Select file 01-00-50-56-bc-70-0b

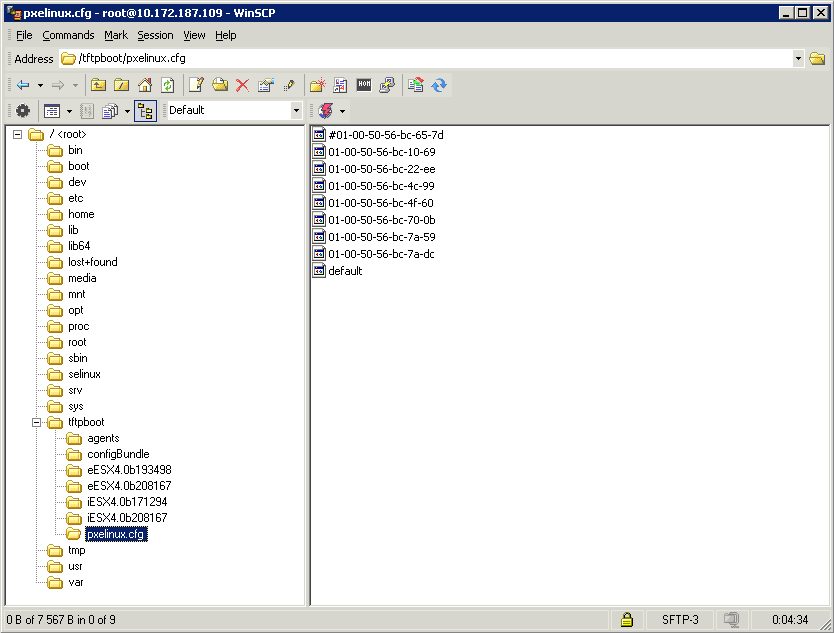coord(381,220)
